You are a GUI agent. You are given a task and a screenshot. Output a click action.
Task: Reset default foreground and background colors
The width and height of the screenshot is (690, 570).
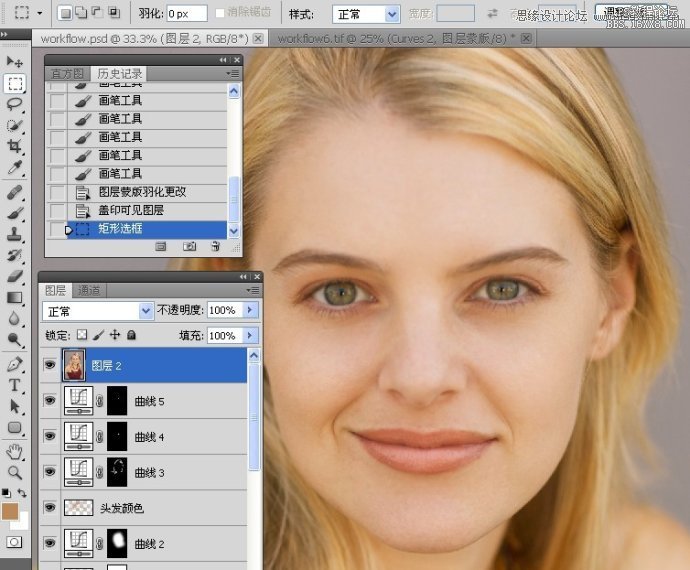[x=6, y=493]
